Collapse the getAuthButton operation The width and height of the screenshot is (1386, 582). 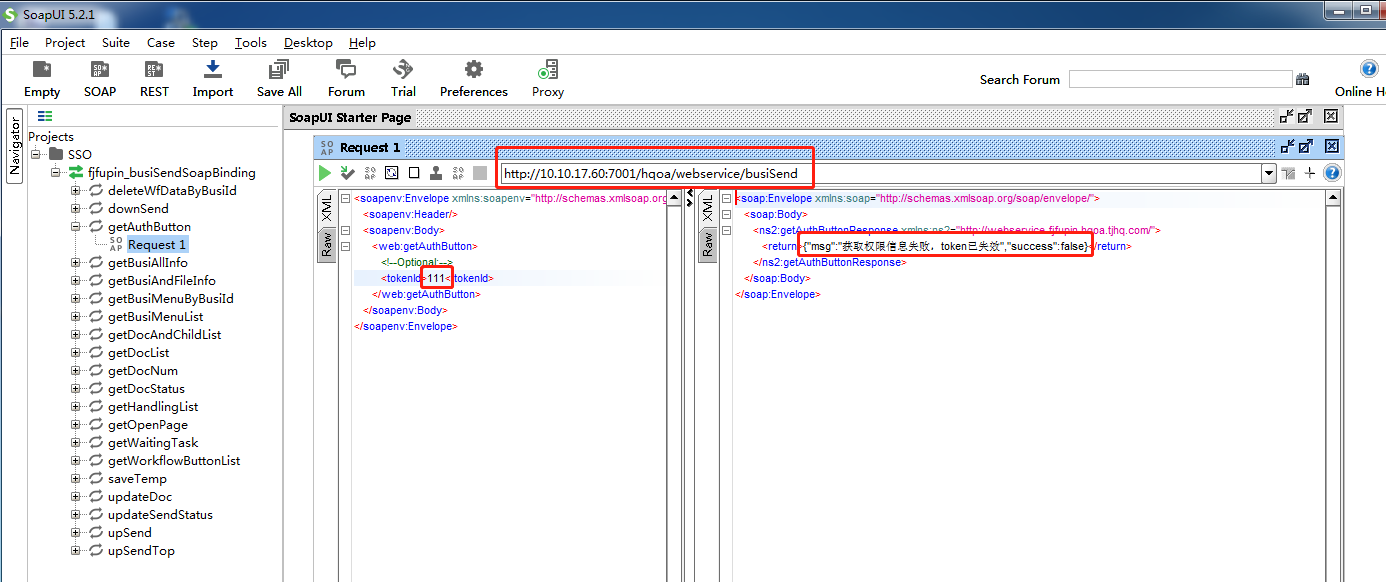(76, 226)
